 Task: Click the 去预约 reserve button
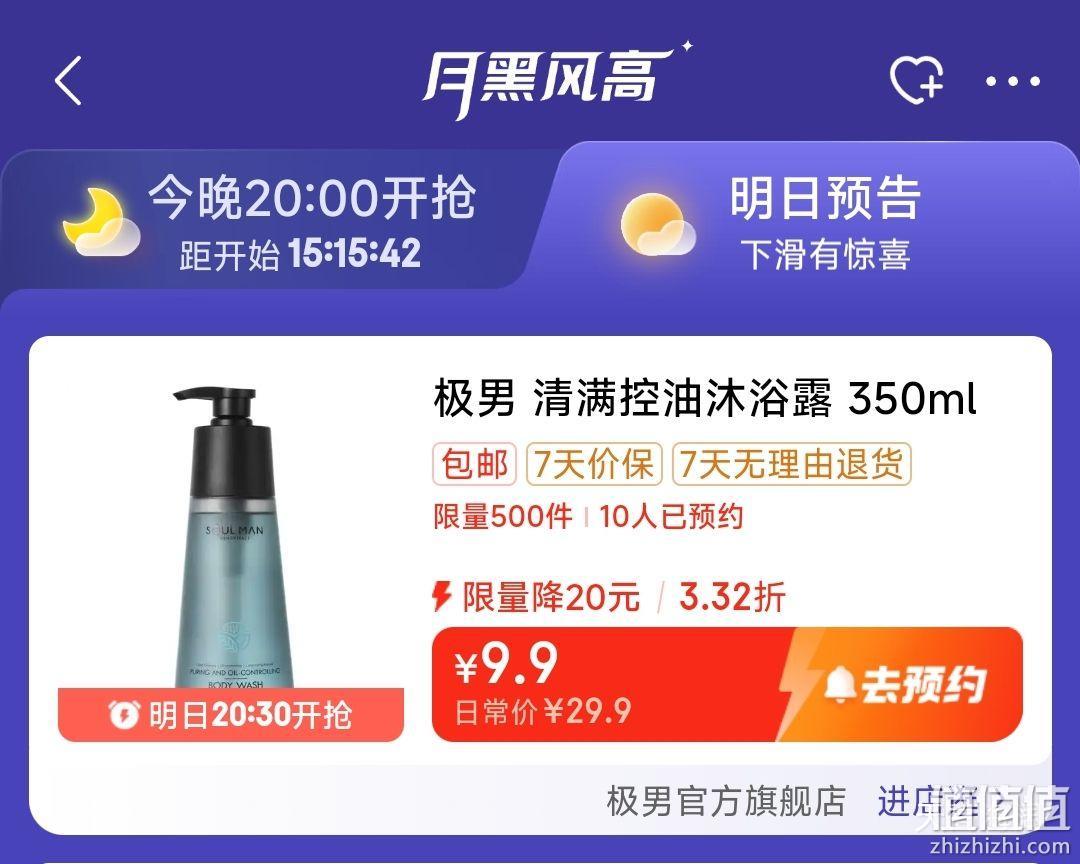click(904, 684)
